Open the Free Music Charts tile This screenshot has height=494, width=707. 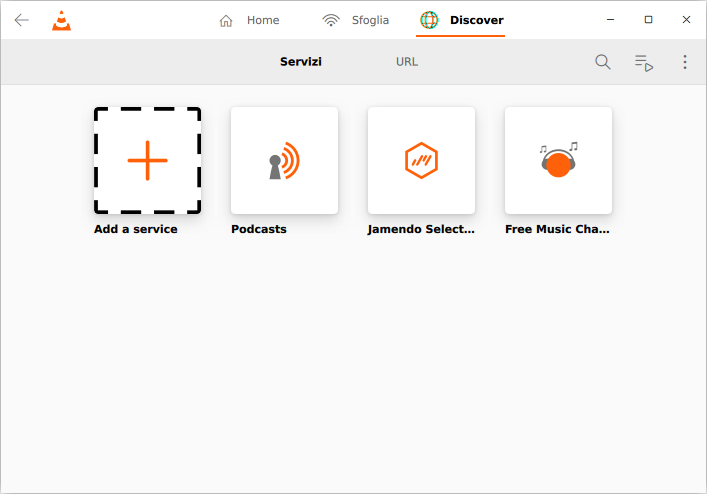[559, 160]
